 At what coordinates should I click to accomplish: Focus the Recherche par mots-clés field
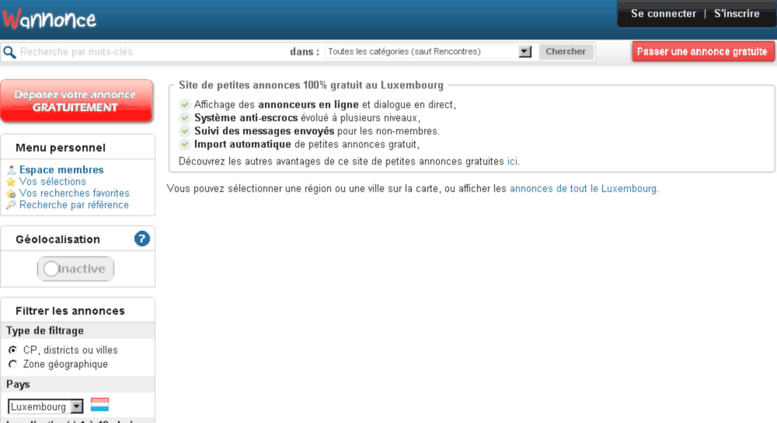(x=151, y=52)
